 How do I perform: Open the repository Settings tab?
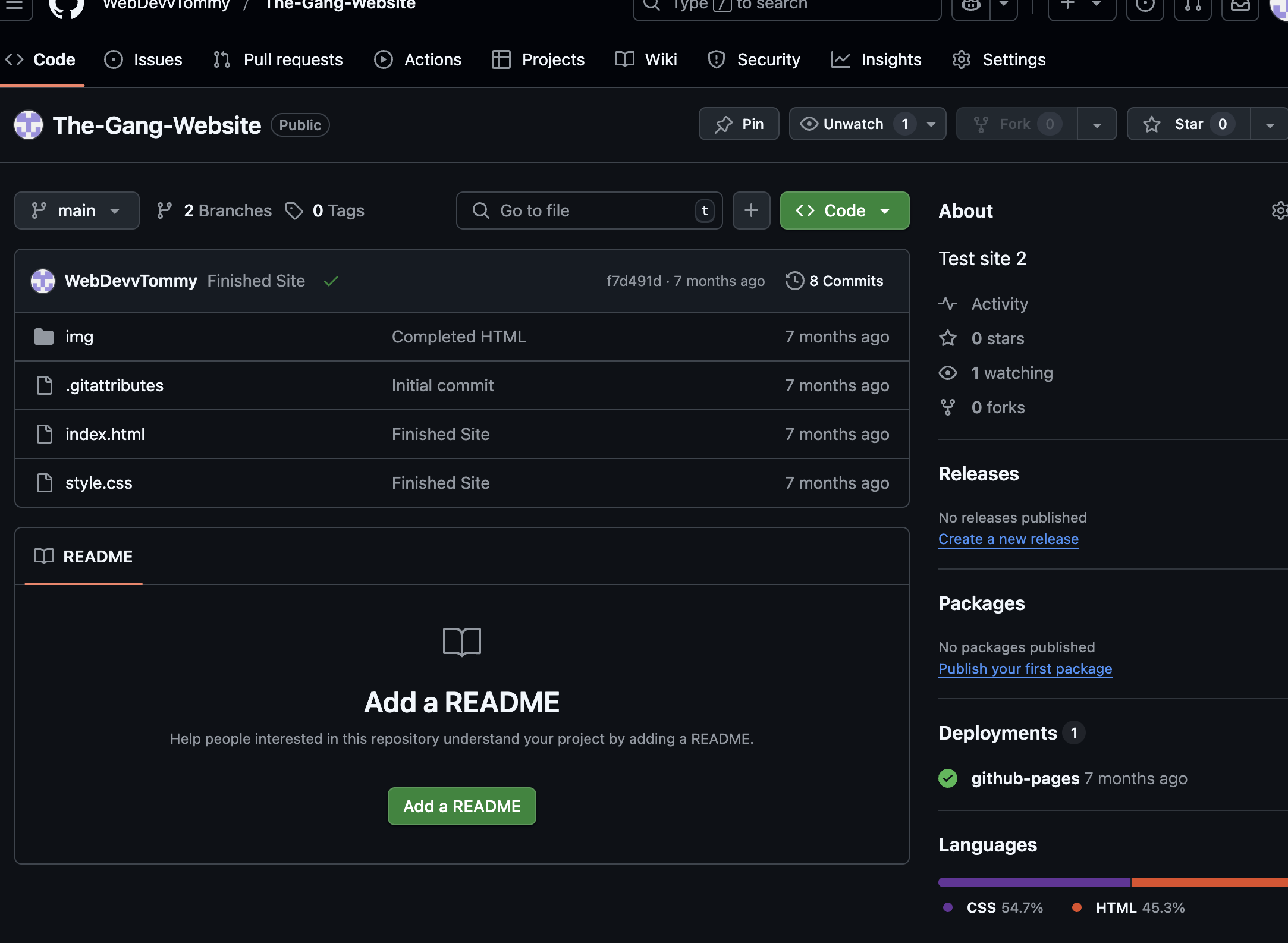(999, 59)
